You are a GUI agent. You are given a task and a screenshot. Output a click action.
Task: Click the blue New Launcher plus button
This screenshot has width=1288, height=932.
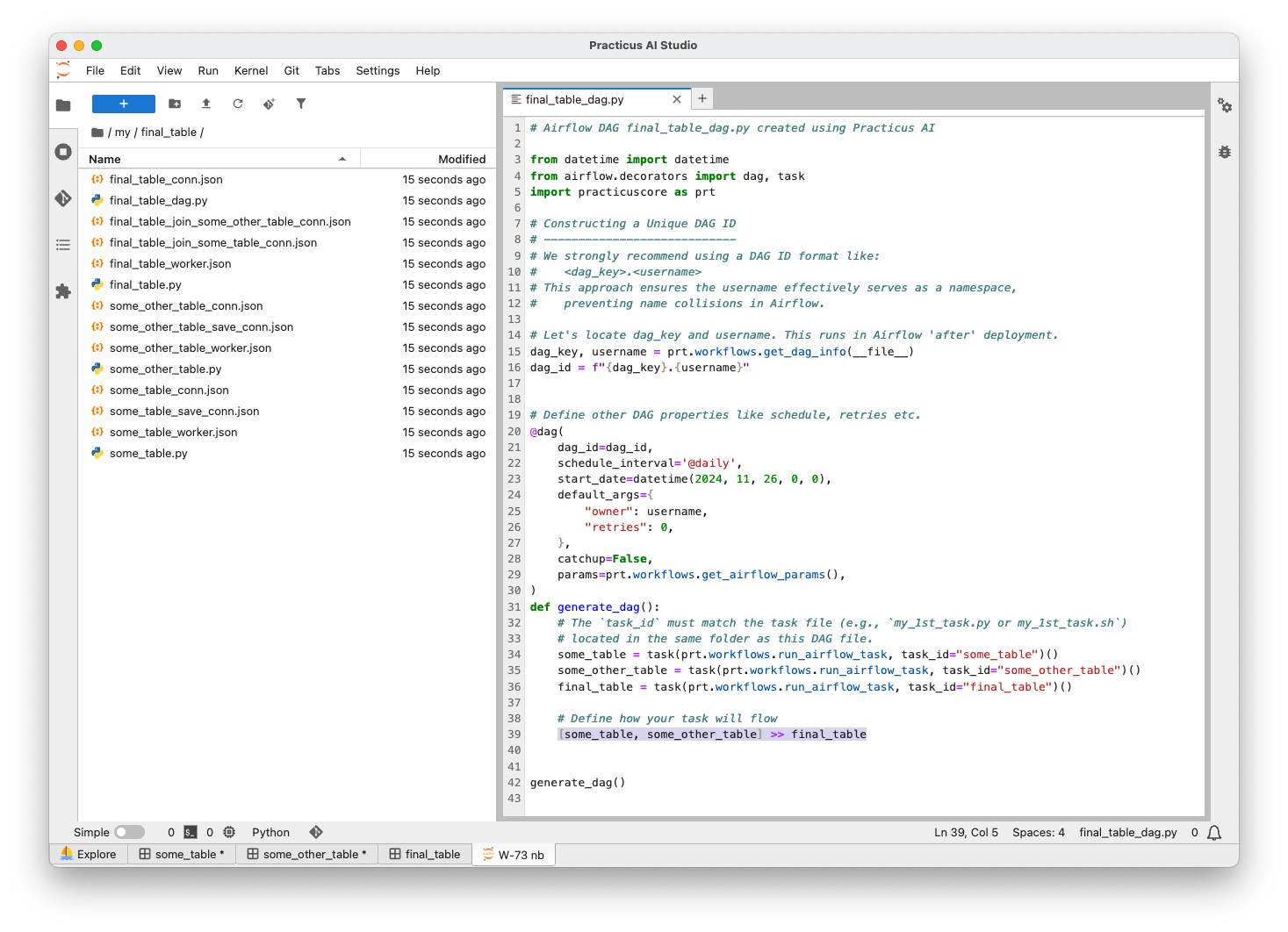click(x=124, y=104)
